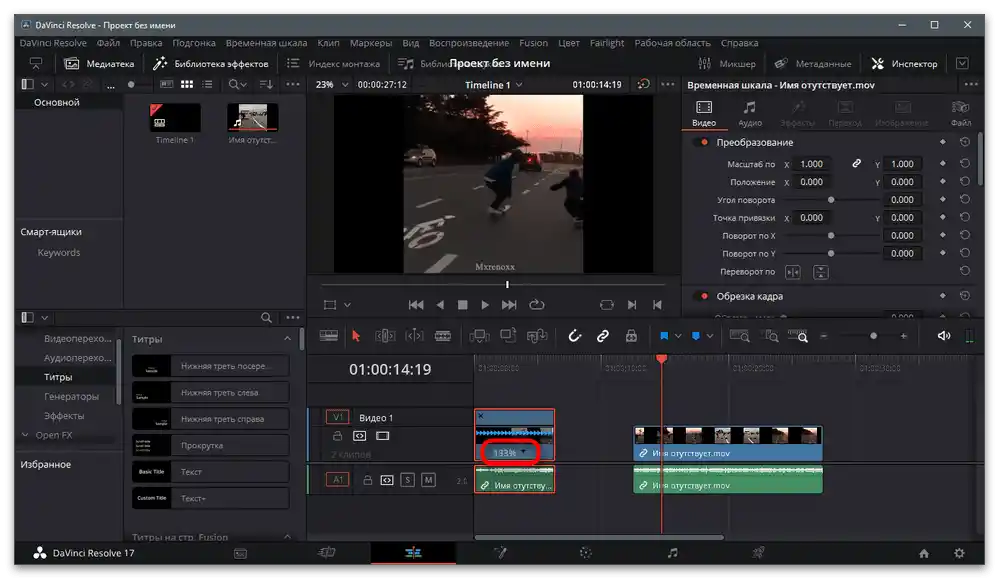Open the Правка menu
Screen dimensions: 999x579
pyautogui.click(x=146, y=43)
